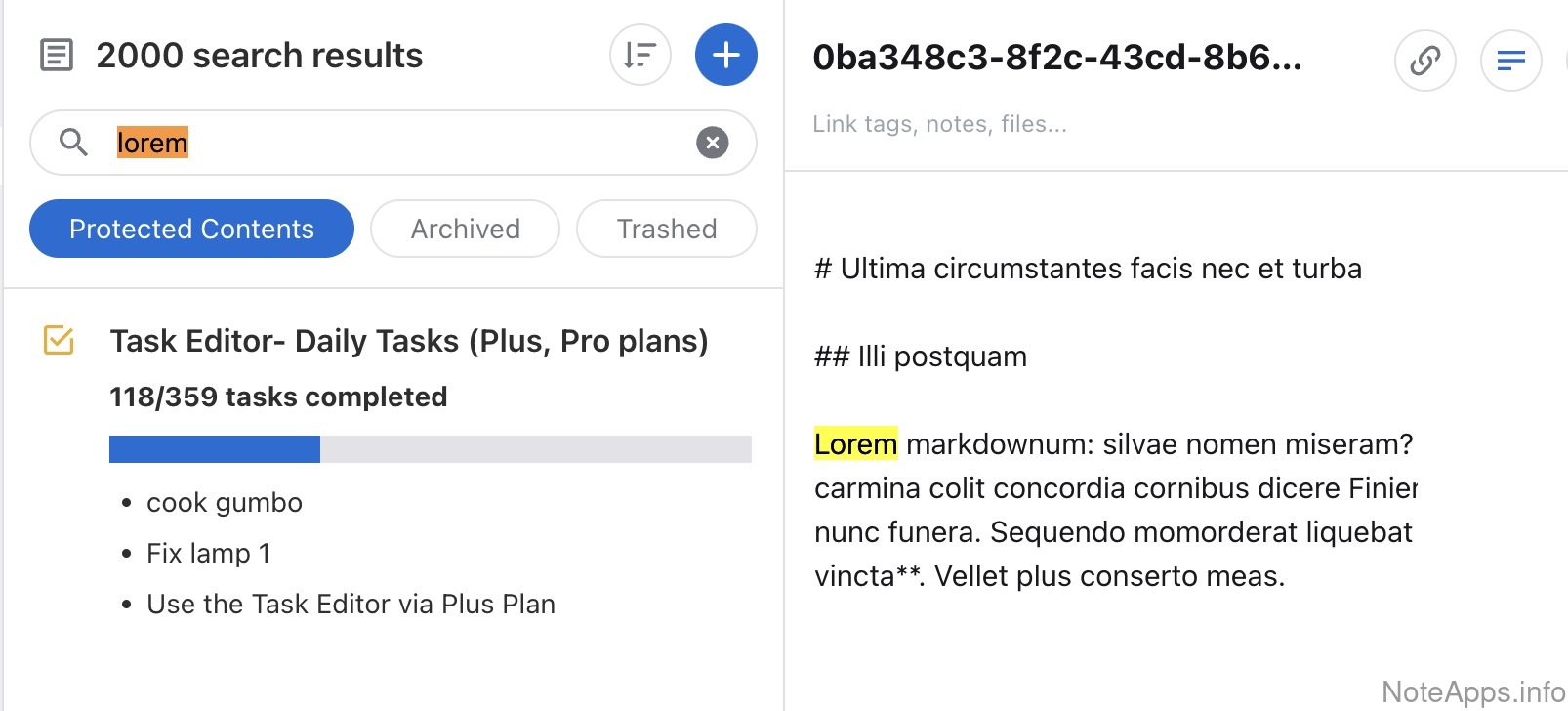Image resolution: width=1568 pixels, height=711 pixels.
Task: Toggle the Protected Contents filter
Action: click(x=191, y=229)
